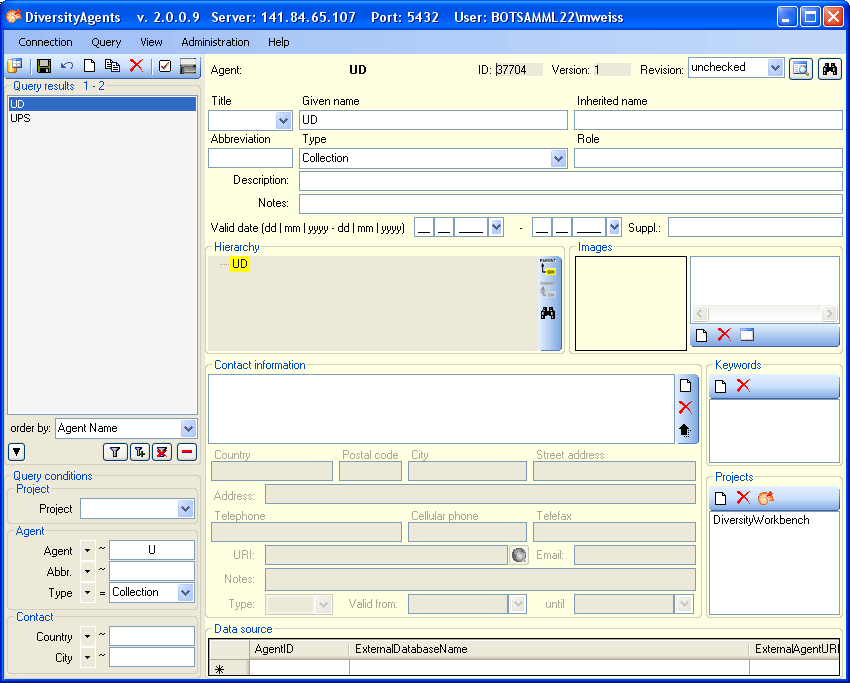Open the Query menu
The width and height of the screenshot is (850, 683).
[106, 42]
